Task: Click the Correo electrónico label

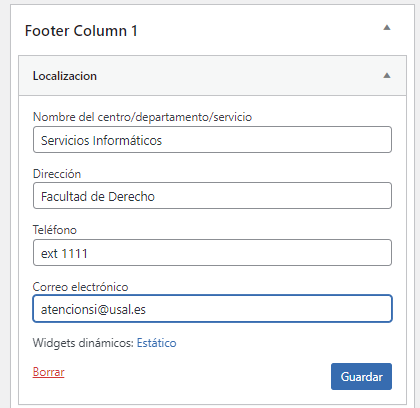Action: (80, 287)
